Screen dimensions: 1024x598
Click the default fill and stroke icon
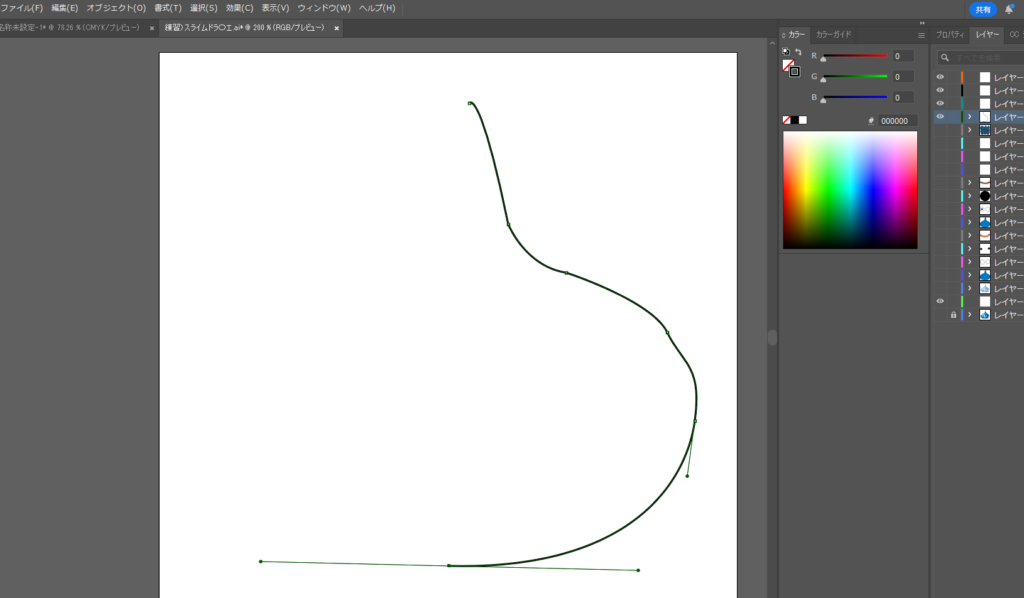point(786,52)
